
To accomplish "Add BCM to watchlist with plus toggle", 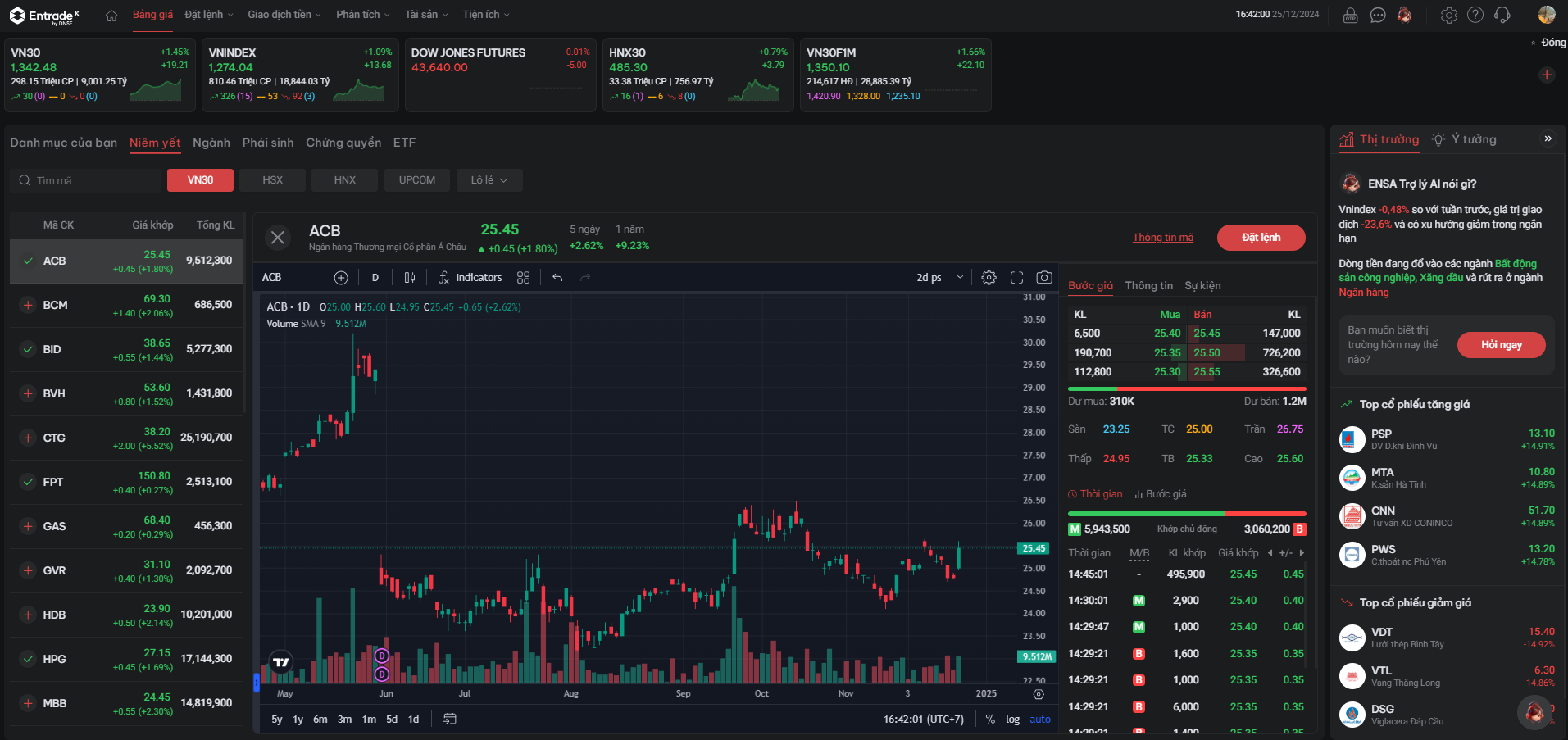I will [28, 305].
